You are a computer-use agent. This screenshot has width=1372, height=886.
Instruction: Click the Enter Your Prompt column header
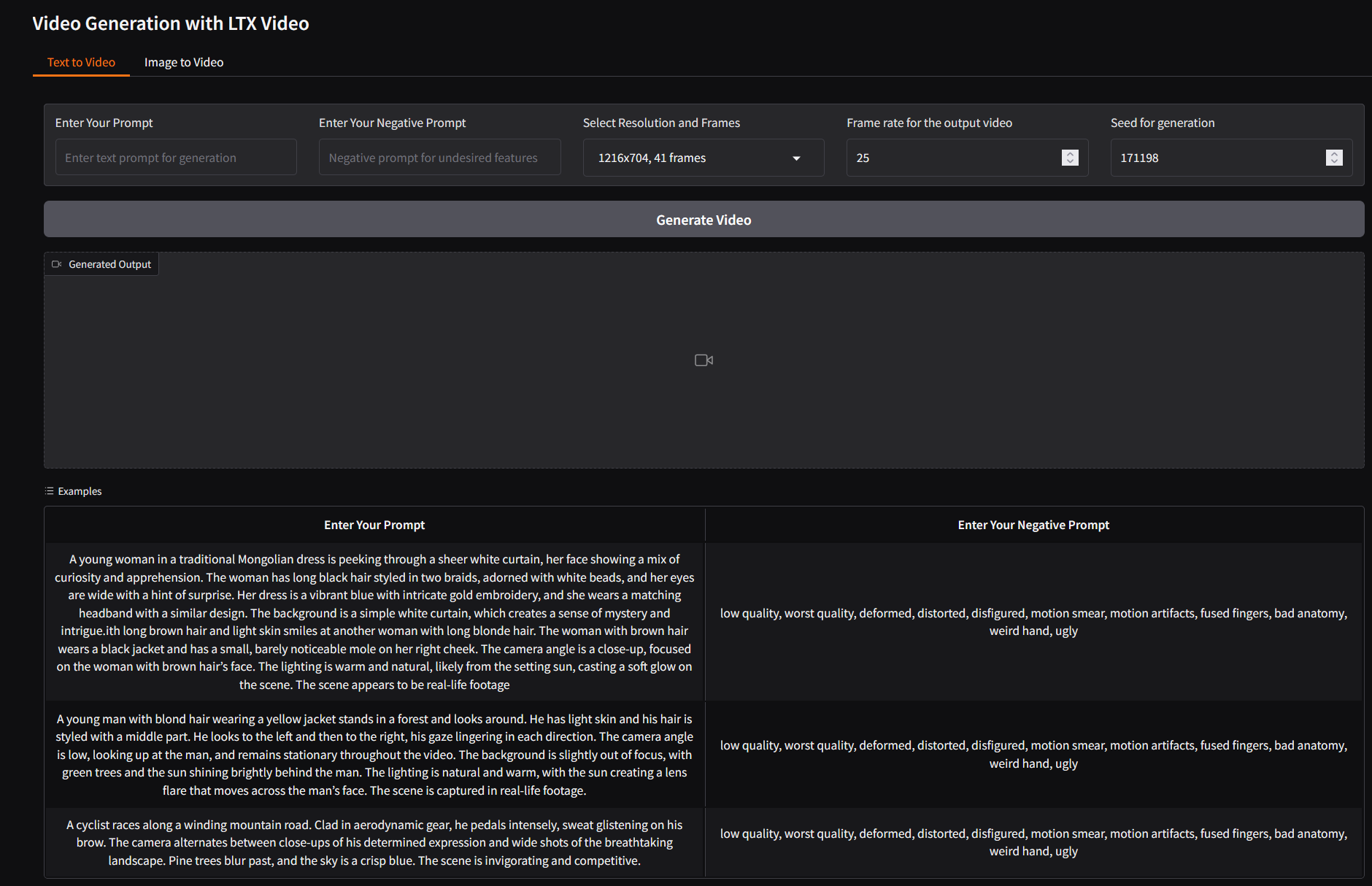374,525
